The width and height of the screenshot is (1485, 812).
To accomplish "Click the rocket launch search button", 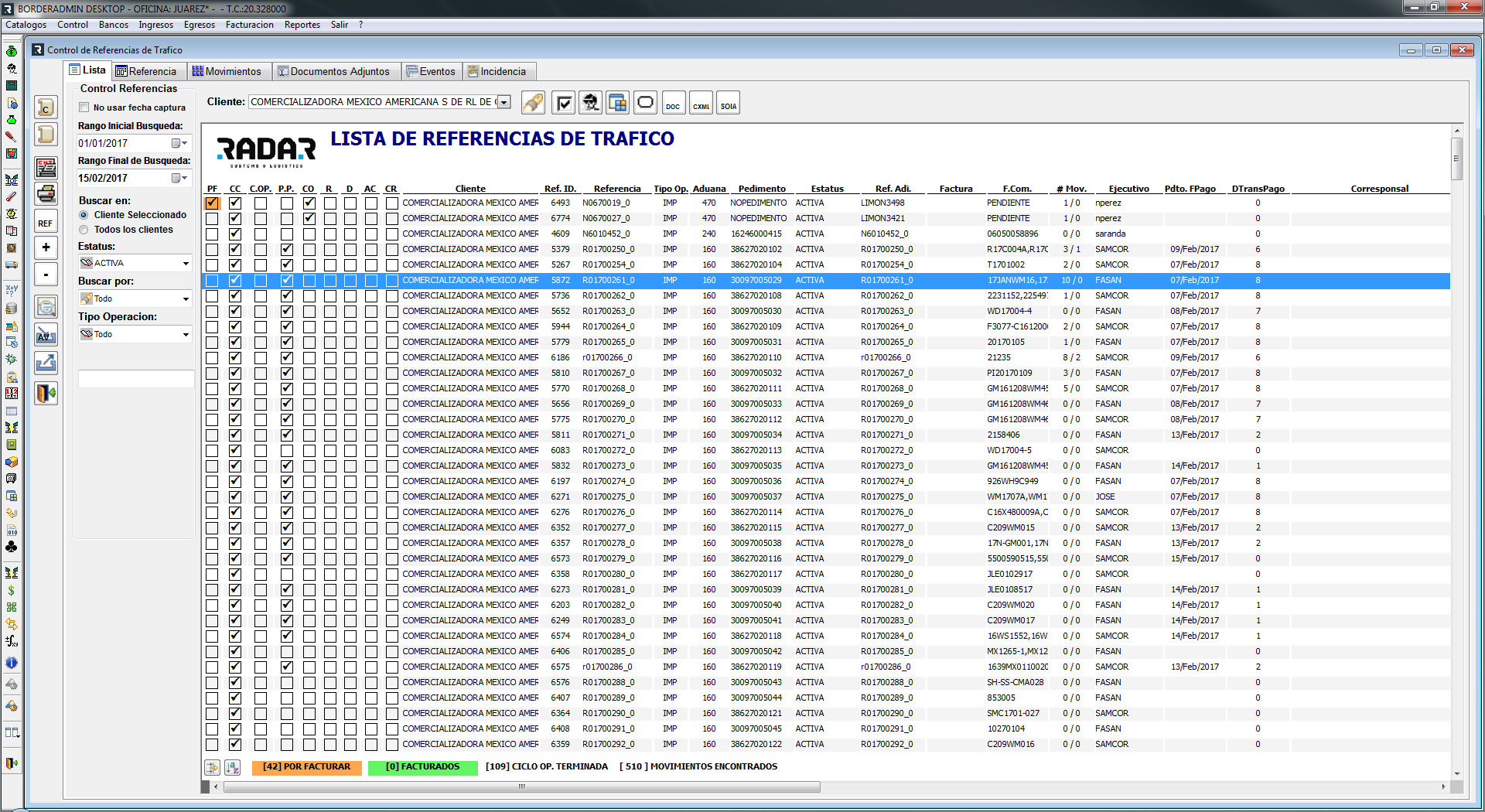I will (533, 103).
